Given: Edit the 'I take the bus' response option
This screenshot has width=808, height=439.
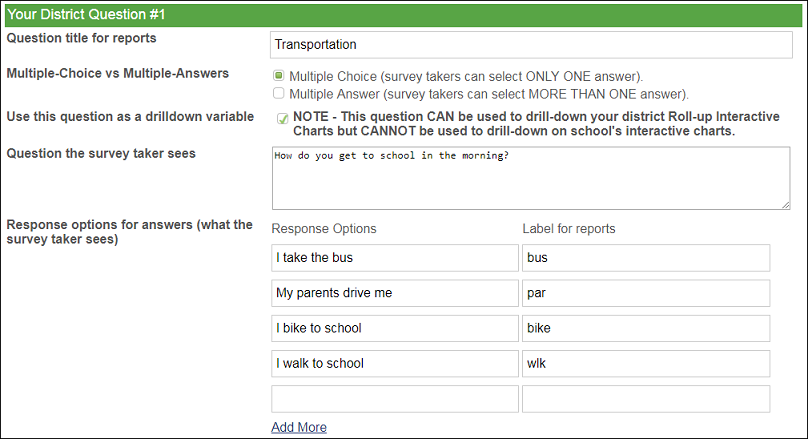Looking at the screenshot, I should coord(395,258).
